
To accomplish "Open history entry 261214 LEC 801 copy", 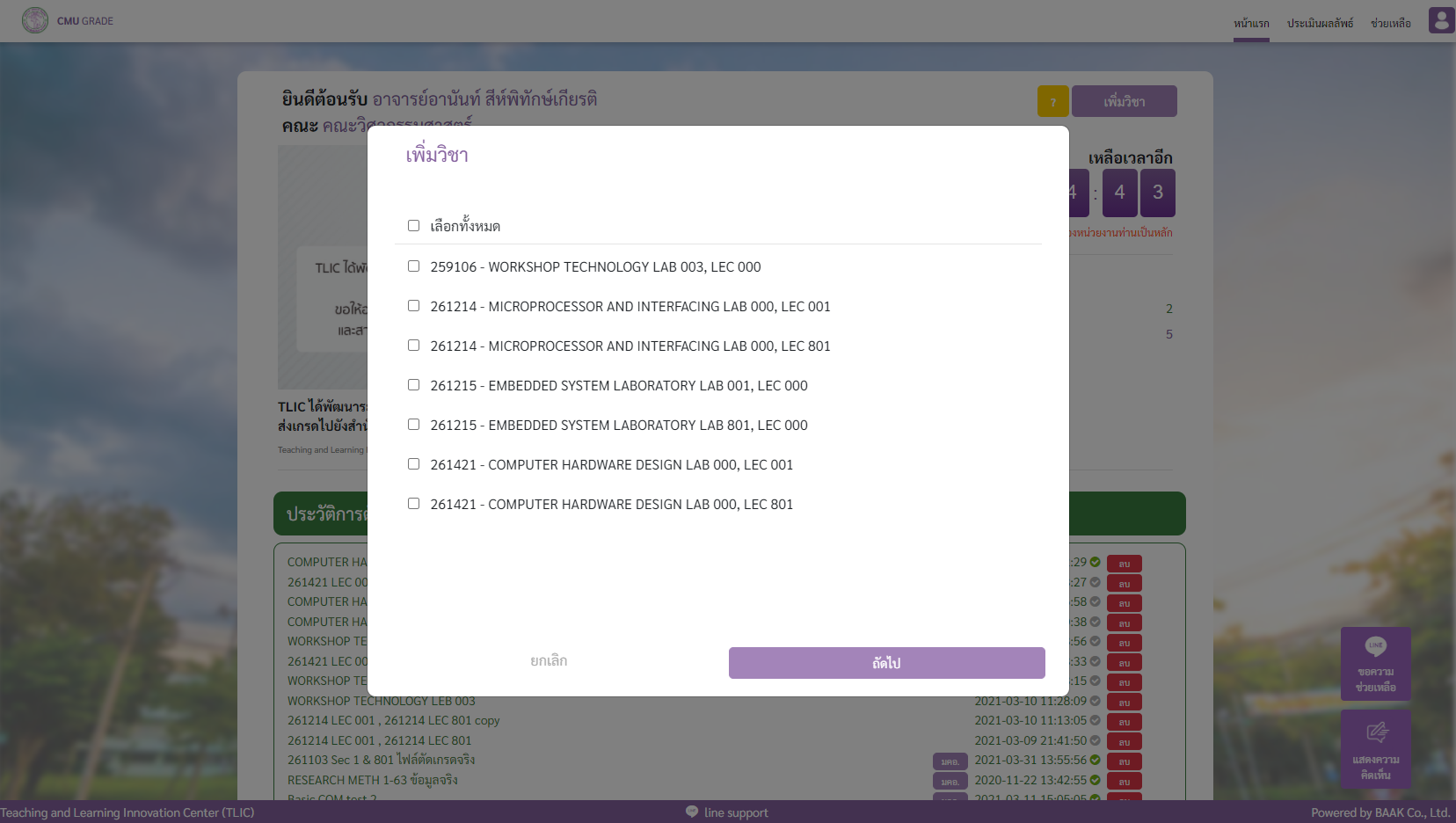I will [x=393, y=720].
